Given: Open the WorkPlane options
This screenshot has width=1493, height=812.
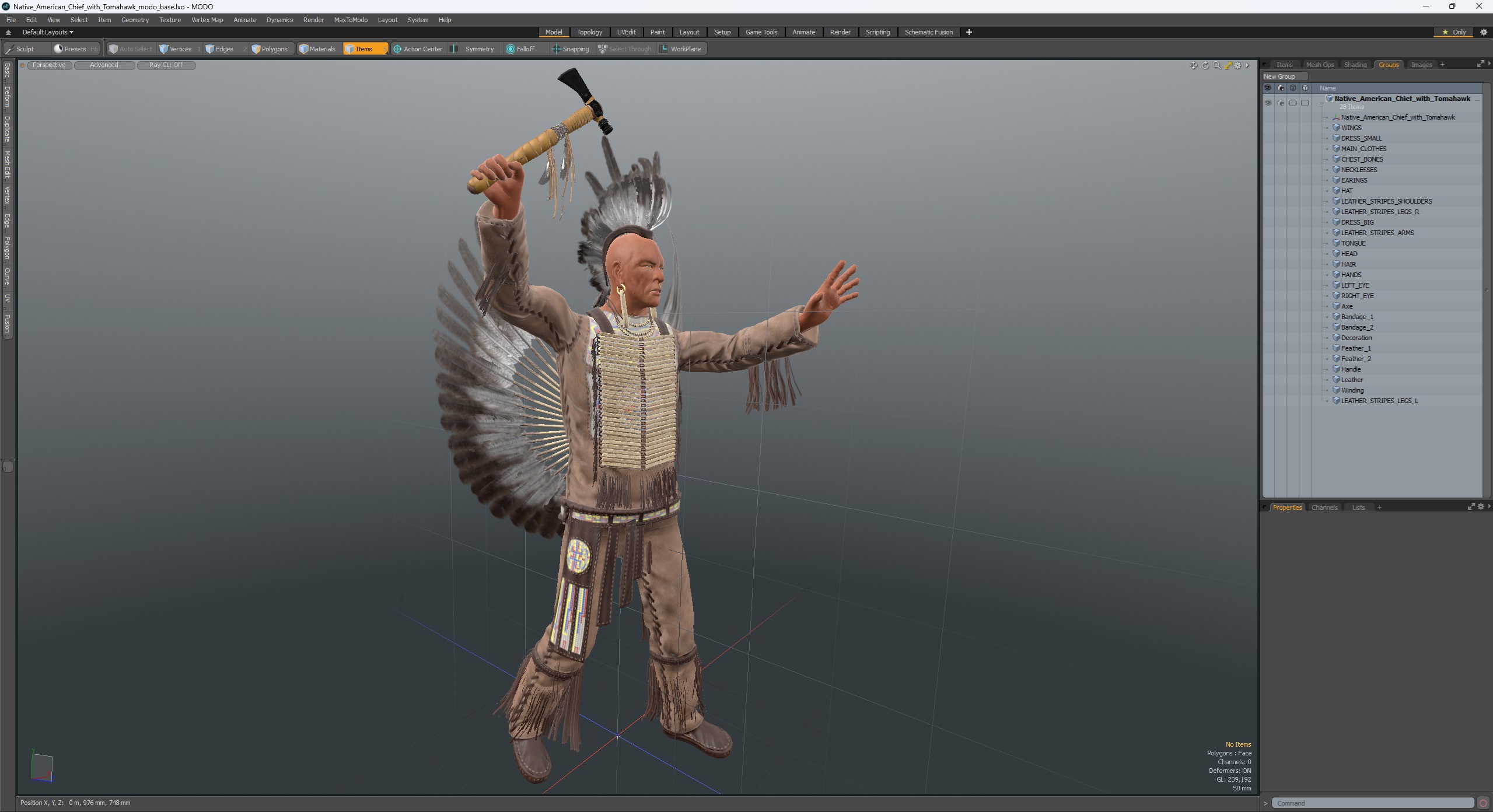Looking at the screenshot, I should (x=680, y=49).
